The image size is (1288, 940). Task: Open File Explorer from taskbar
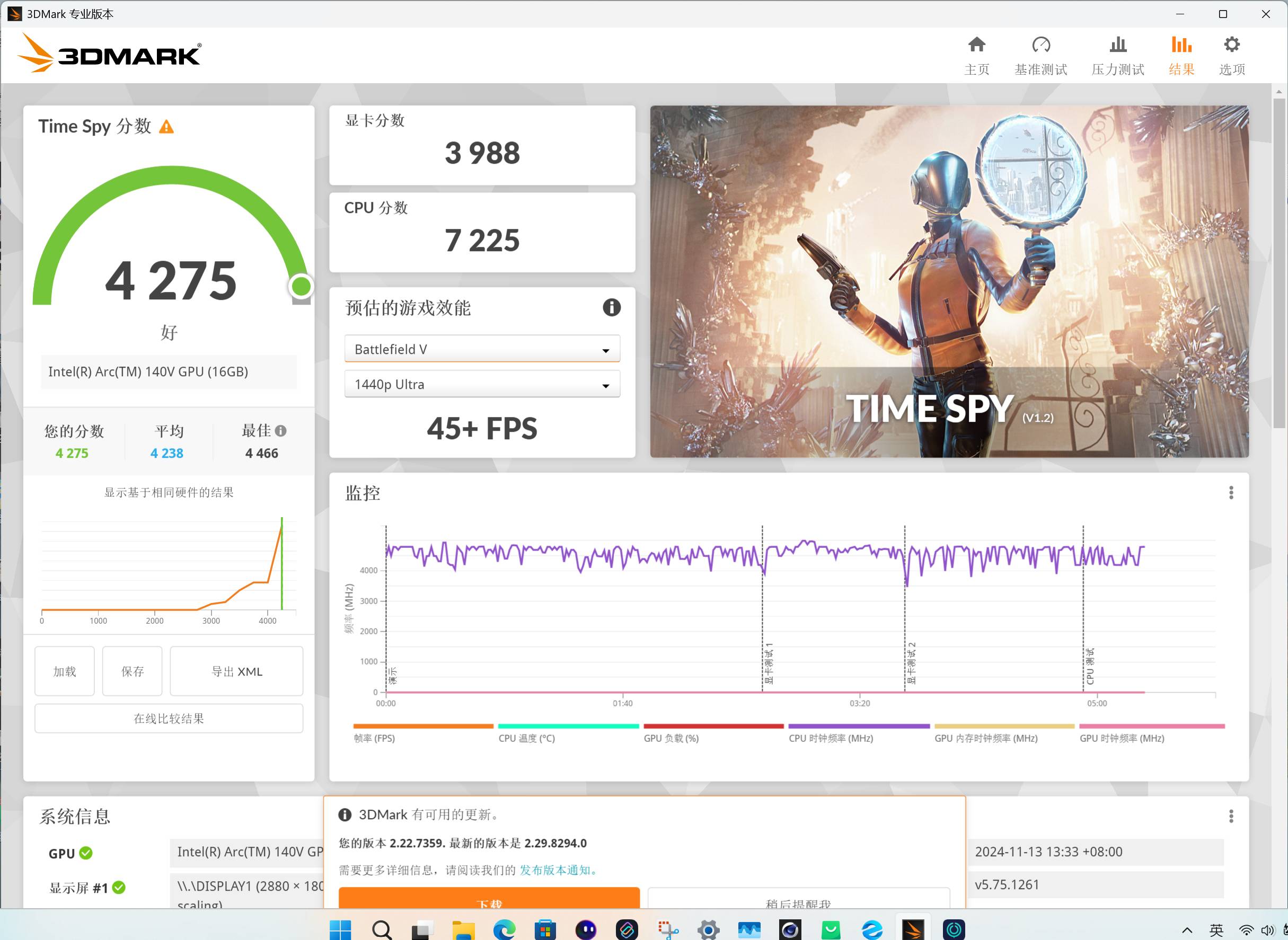[463, 930]
